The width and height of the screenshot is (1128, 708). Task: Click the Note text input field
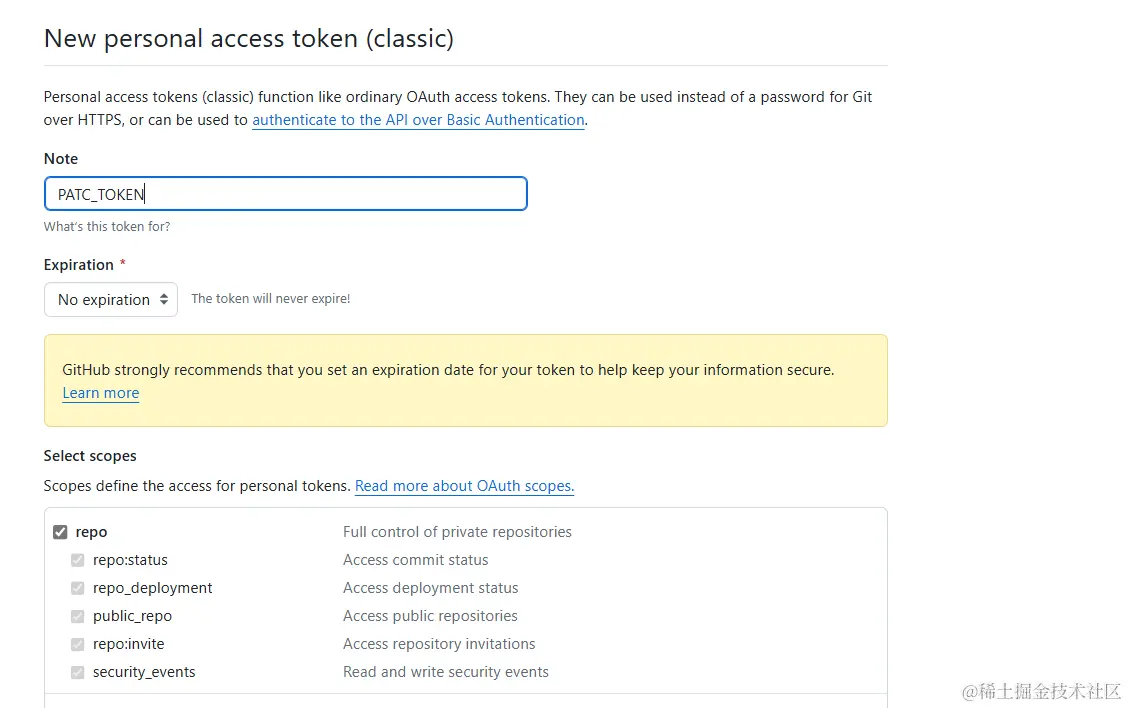click(285, 194)
